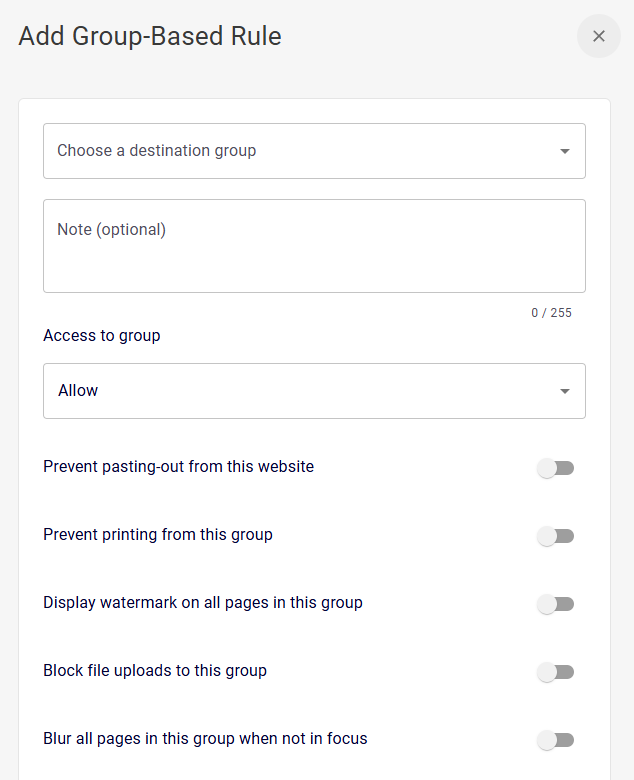This screenshot has width=634, height=780.
Task: Click the Blur all pages when not in focus label
Action: pyautogui.click(x=205, y=739)
